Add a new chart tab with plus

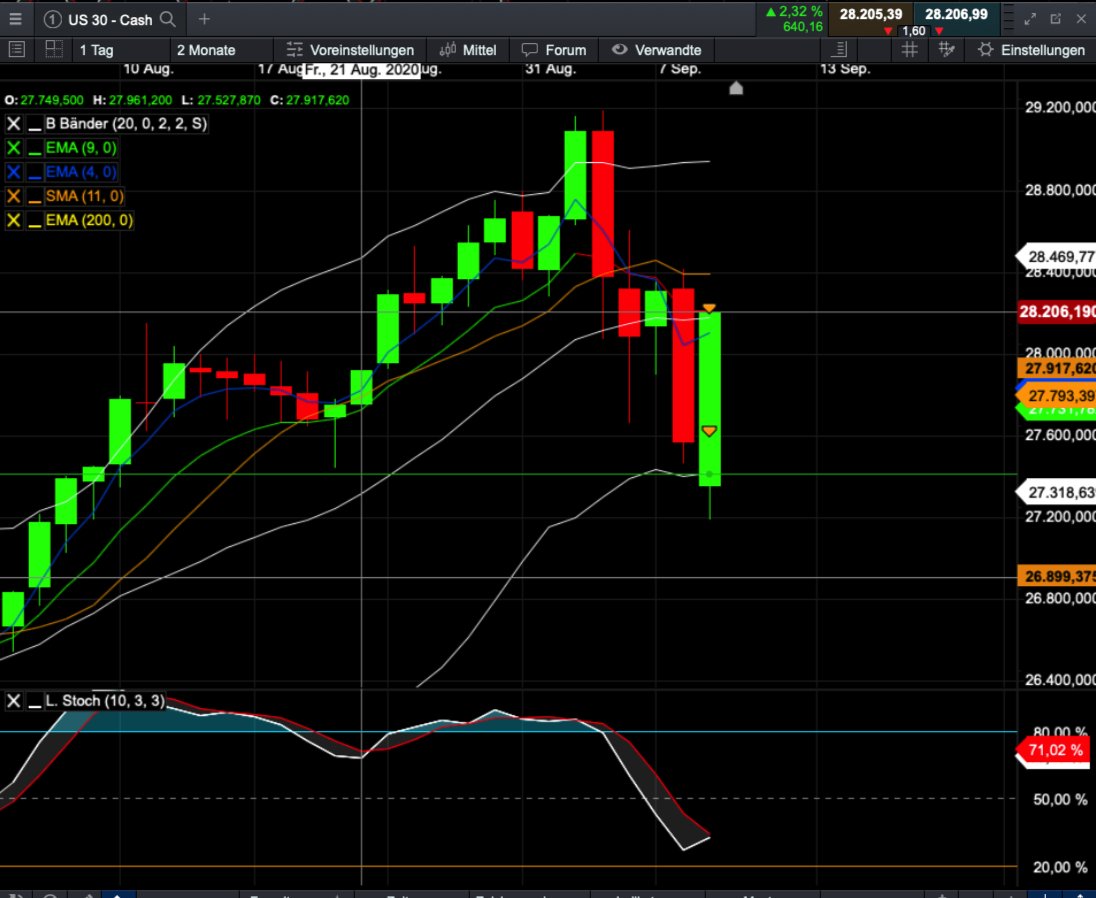pos(204,19)
